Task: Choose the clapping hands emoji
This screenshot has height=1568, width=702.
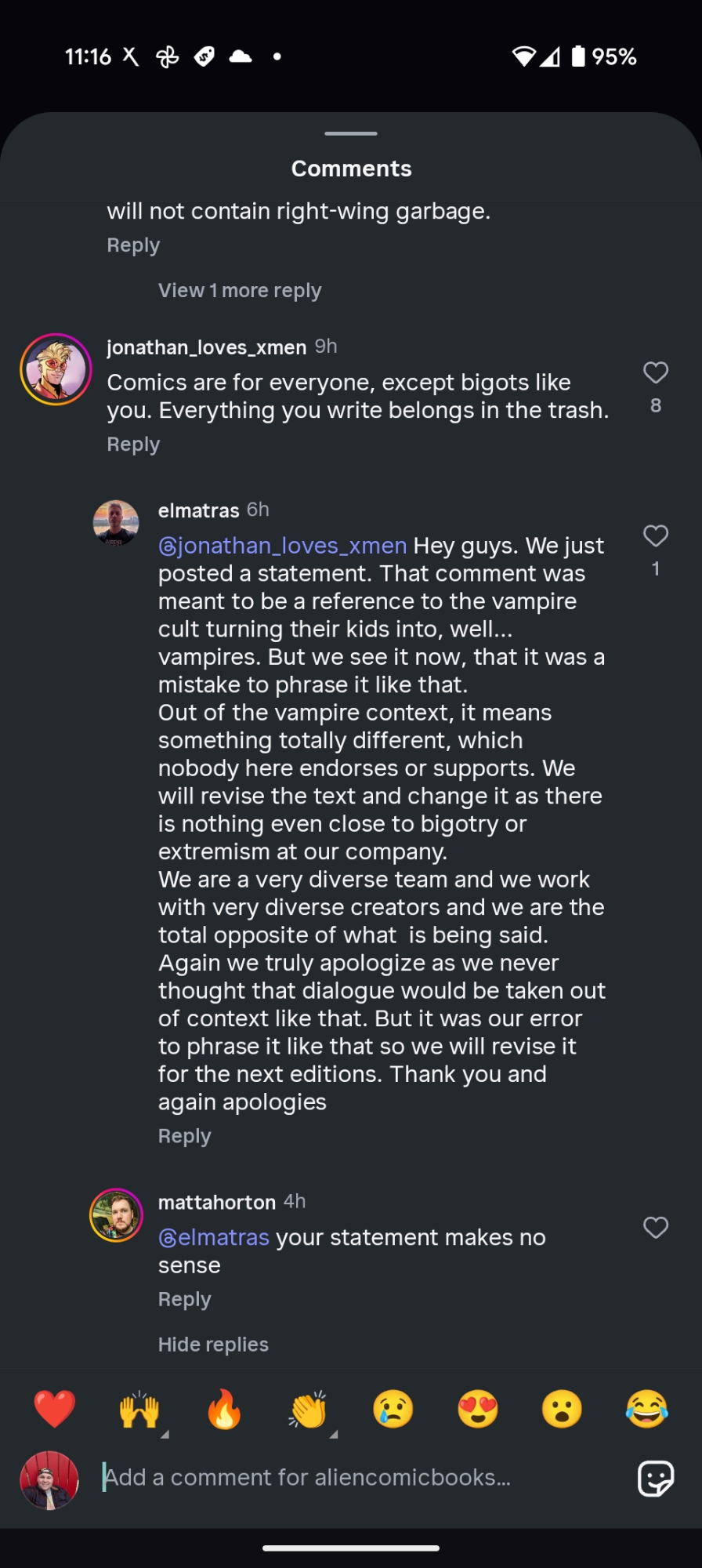Action: pyautogui.click(x=309, y=1409)
